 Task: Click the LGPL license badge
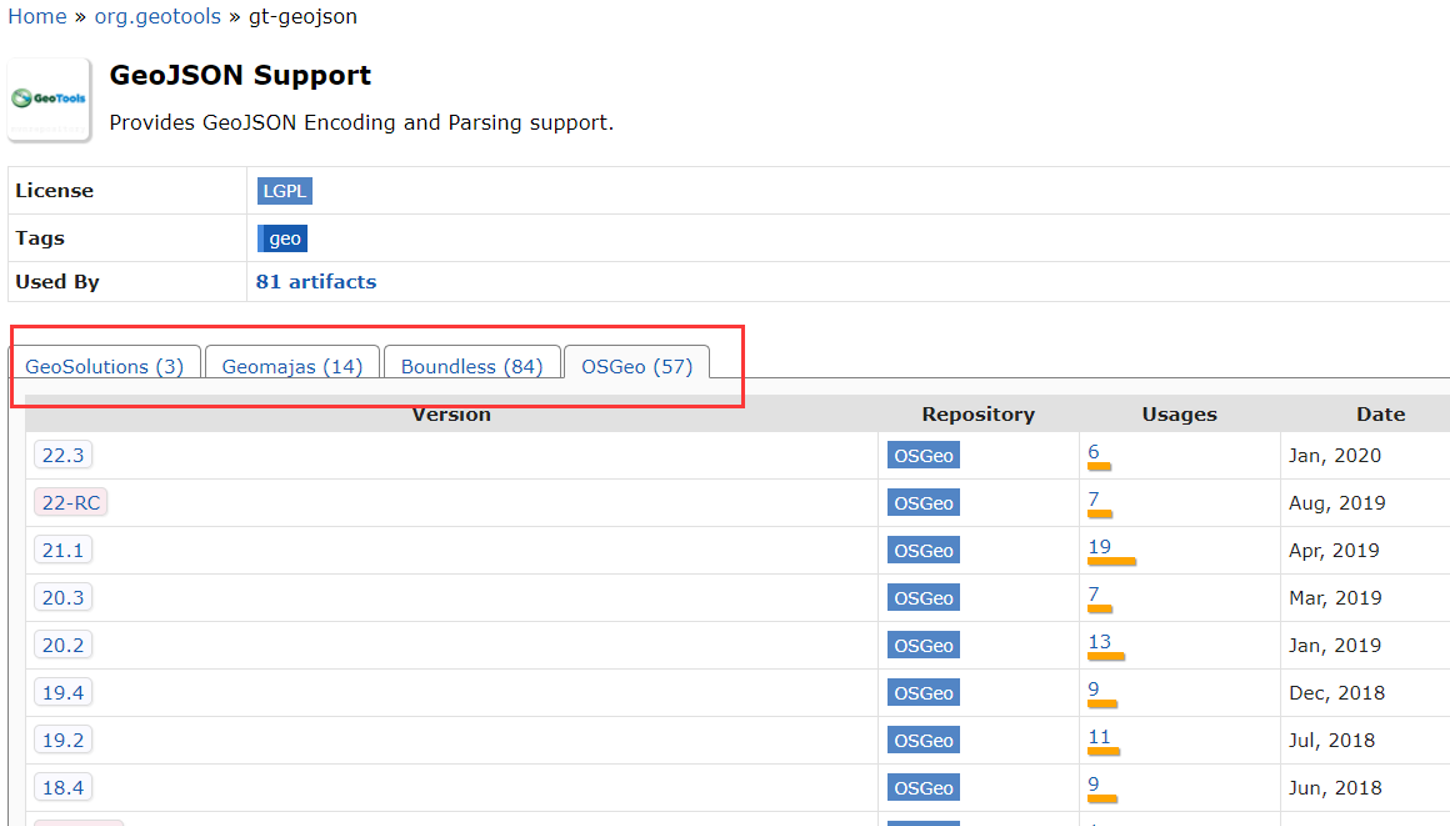pos(285,190)
